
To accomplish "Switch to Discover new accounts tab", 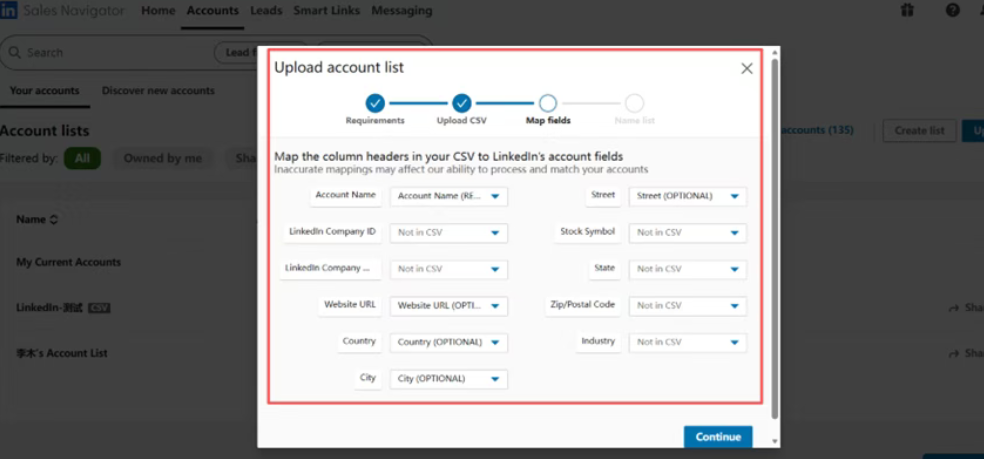I will (158, 91).
